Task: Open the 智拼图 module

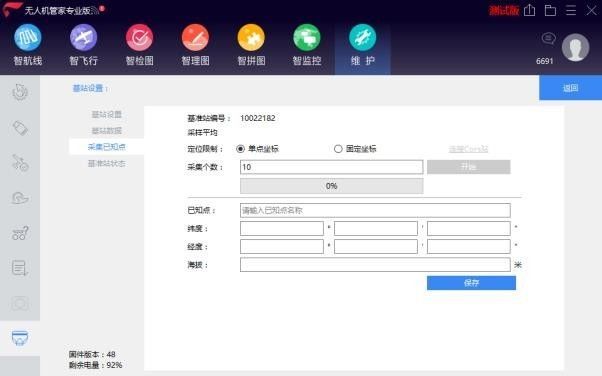Action: (251, 45)
